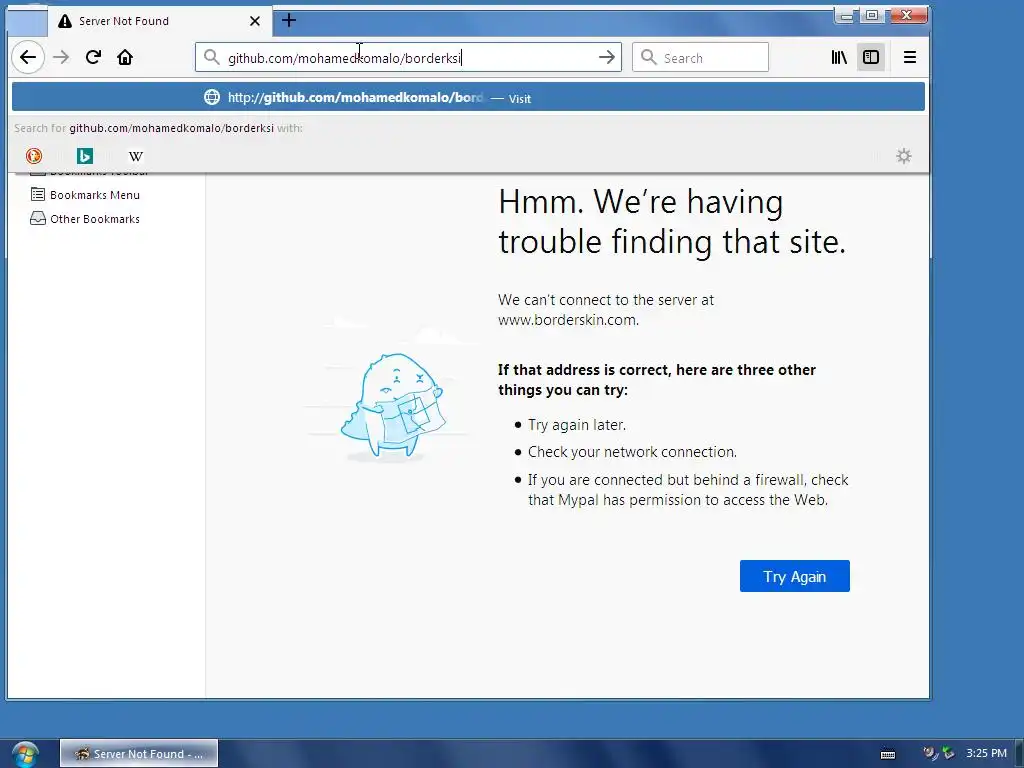Go to the Home page icon
Image resolution: width=1024 pixels, height=768 pixels.
pyautogui.click(x=125, y=57)
